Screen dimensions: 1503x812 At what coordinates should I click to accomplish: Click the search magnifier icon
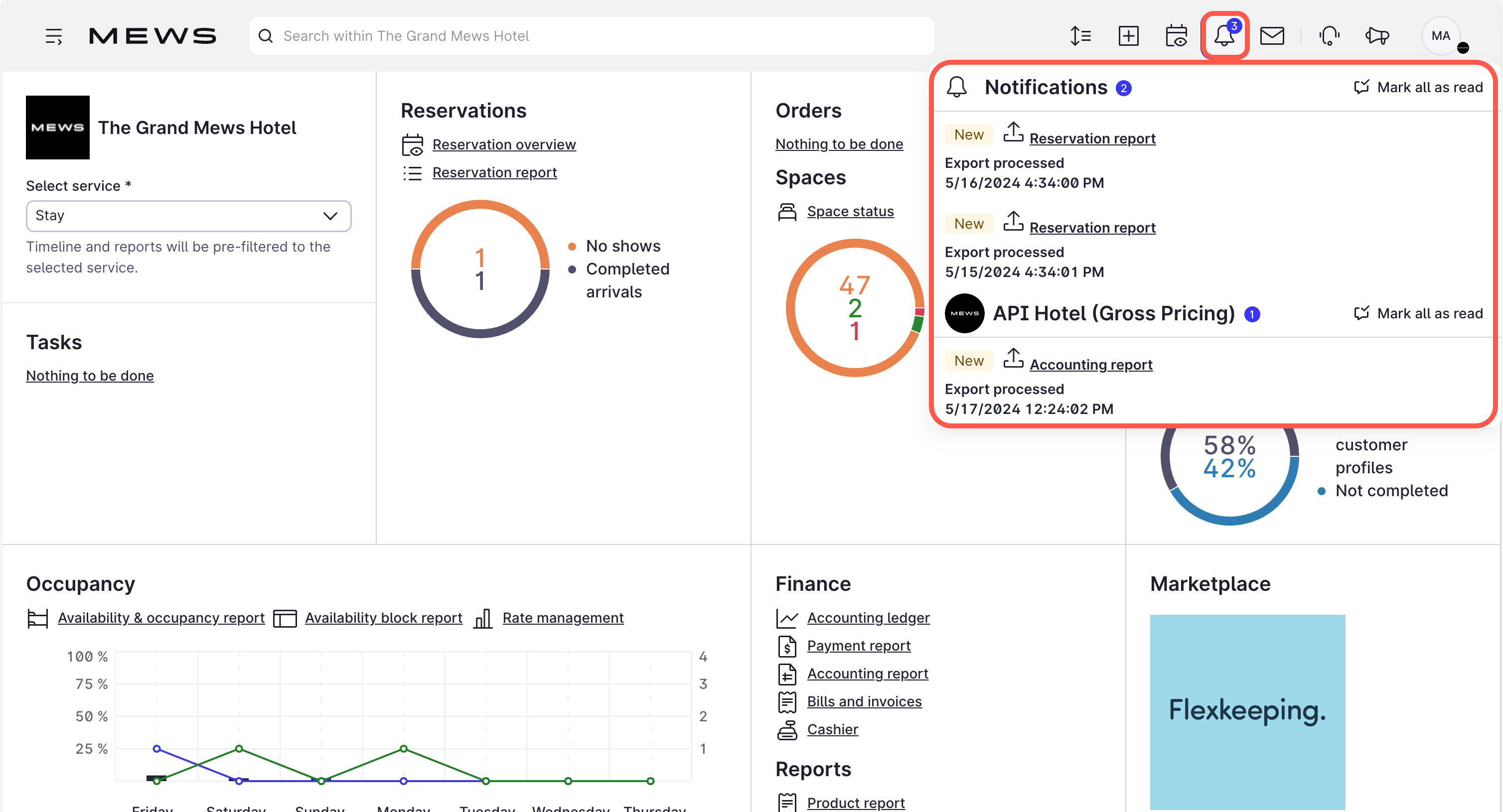(x=266, y=36)
